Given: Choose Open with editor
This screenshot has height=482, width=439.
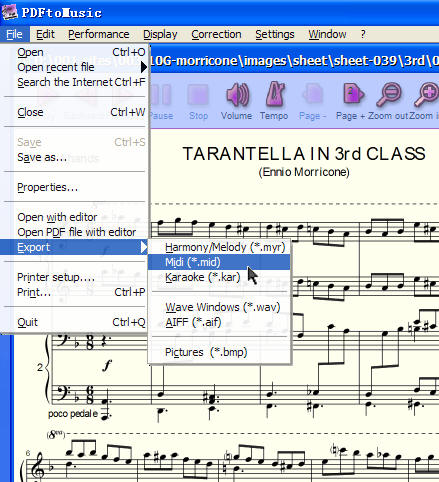Looking at the screenshot, I should [75, 217].
